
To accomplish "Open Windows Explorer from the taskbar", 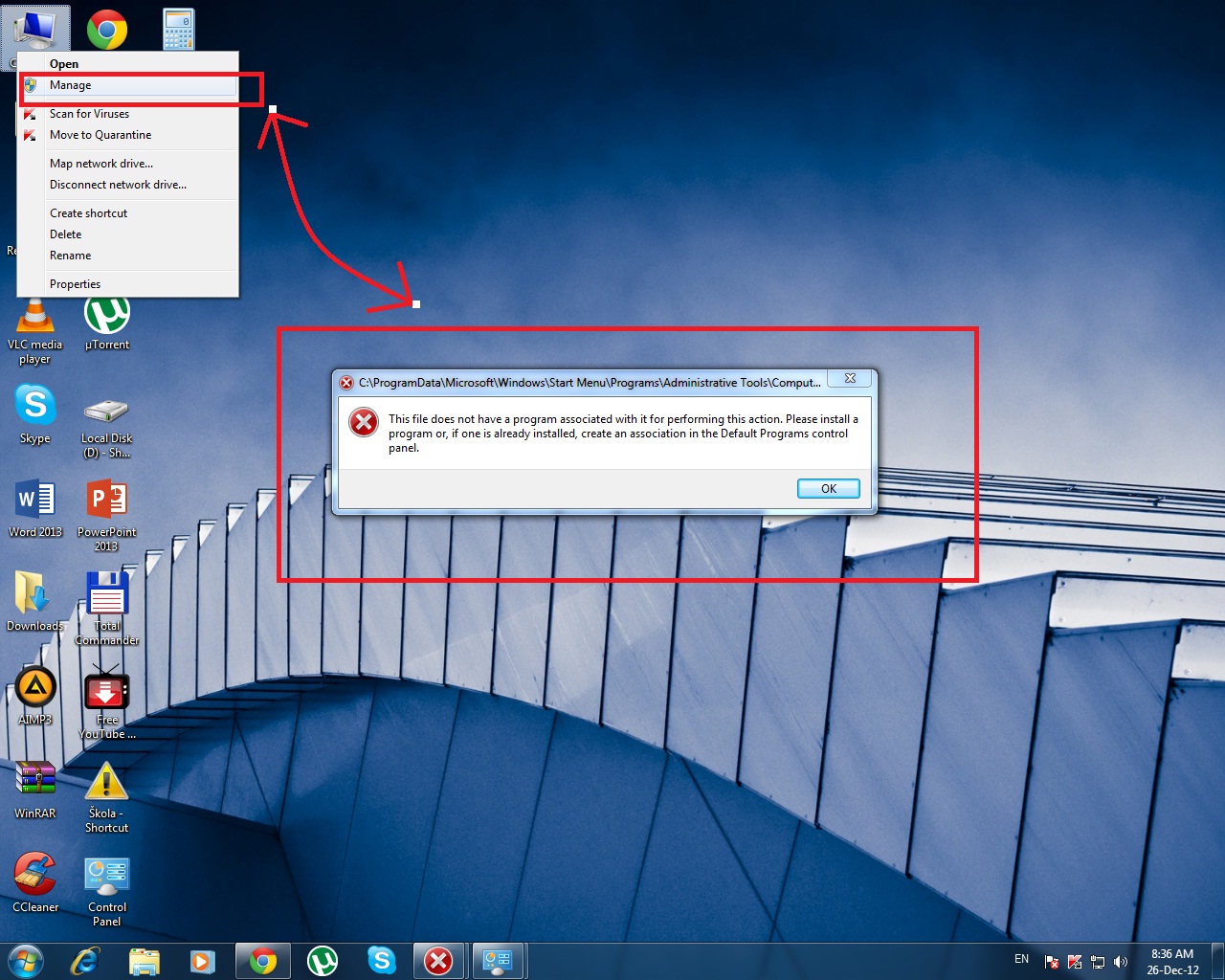I will point(145,961).
